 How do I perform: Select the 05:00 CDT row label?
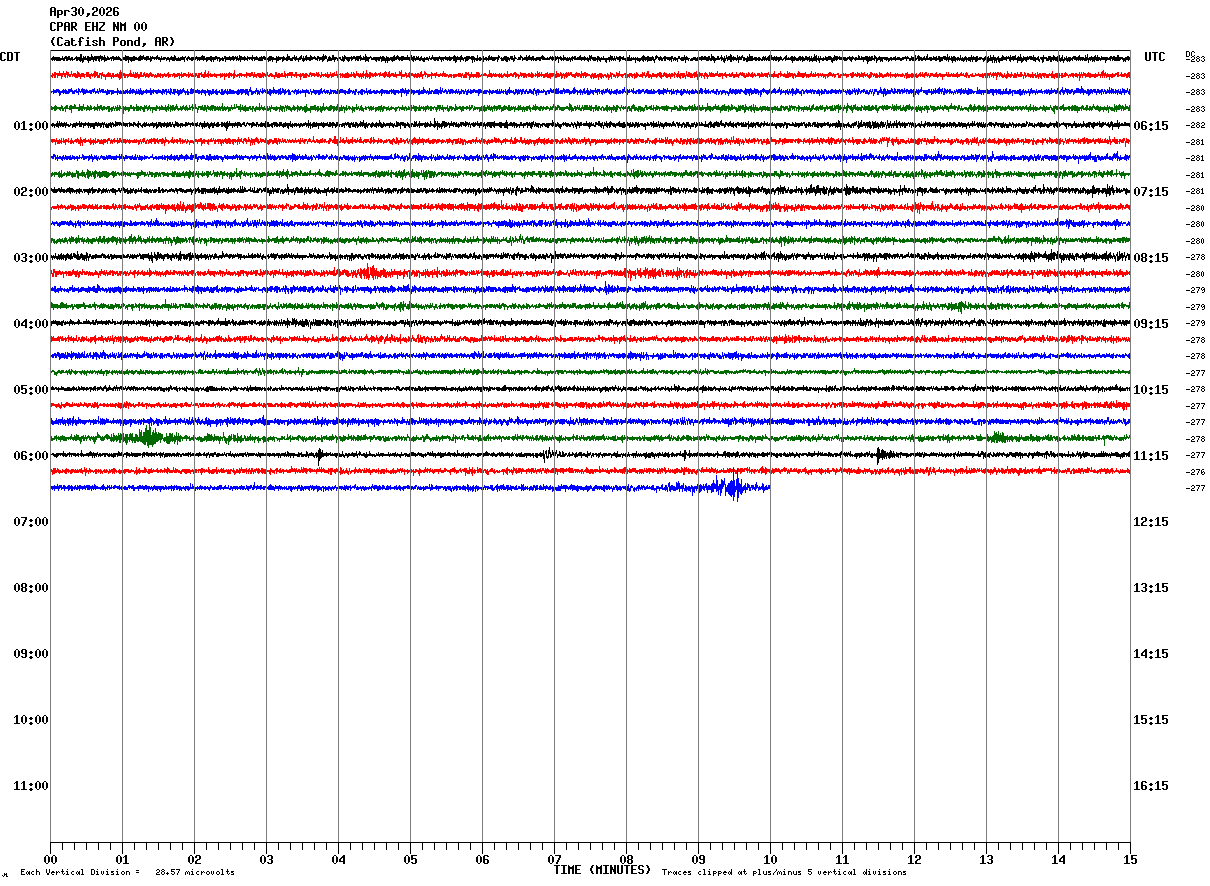point(31,389)
